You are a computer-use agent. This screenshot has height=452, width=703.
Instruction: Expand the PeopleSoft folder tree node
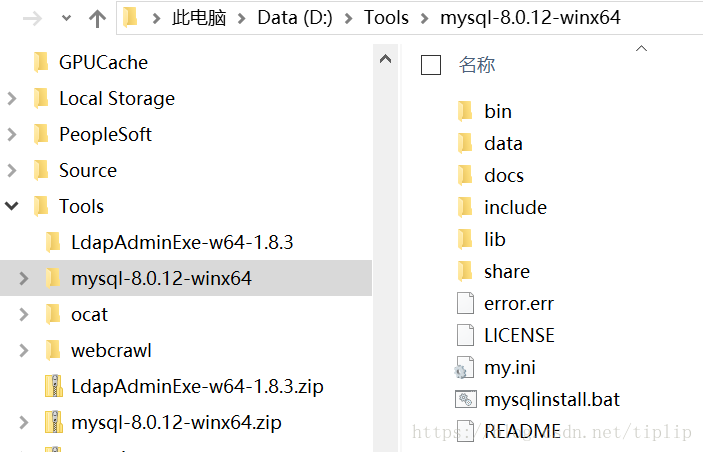(12, 134)
